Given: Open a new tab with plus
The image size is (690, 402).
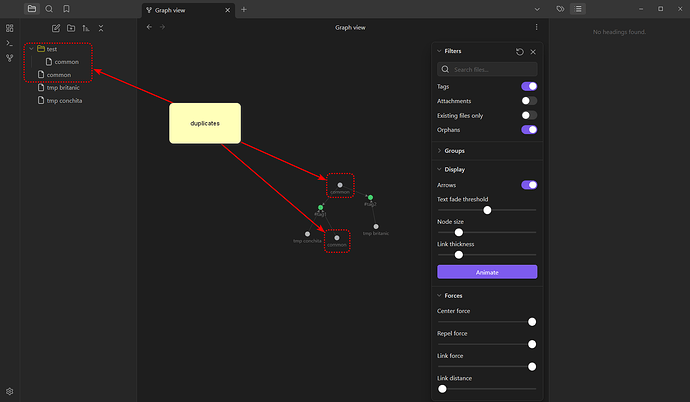Looking at the screenshot, I should coord(244,9).
